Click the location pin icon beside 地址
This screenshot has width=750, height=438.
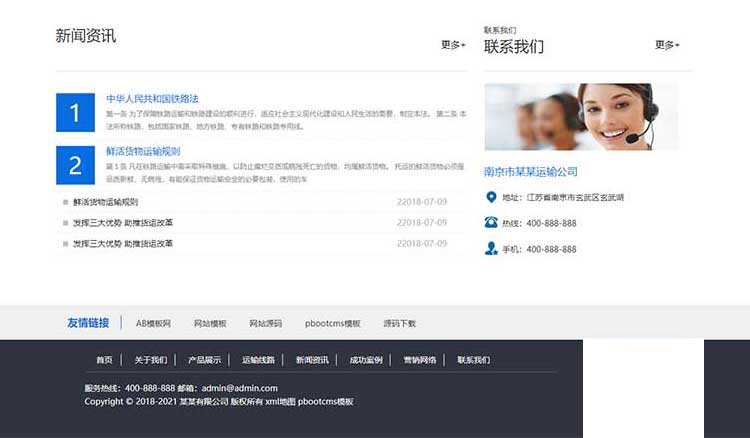pos(491,197)
